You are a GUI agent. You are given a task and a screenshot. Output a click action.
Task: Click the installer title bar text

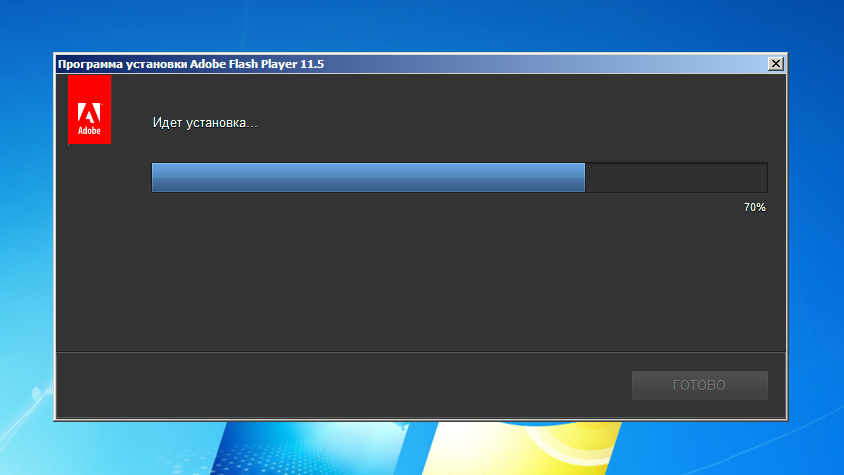tap(191, 64)
